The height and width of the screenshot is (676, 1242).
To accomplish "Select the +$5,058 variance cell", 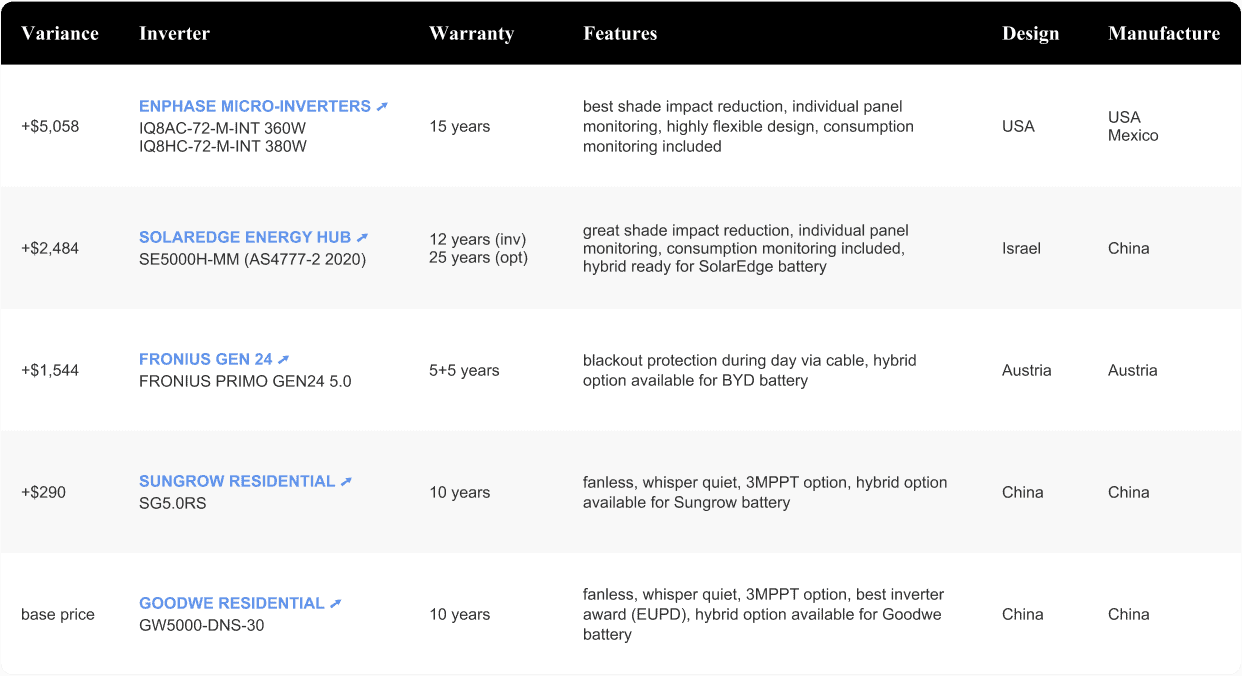I will point(50,126).
